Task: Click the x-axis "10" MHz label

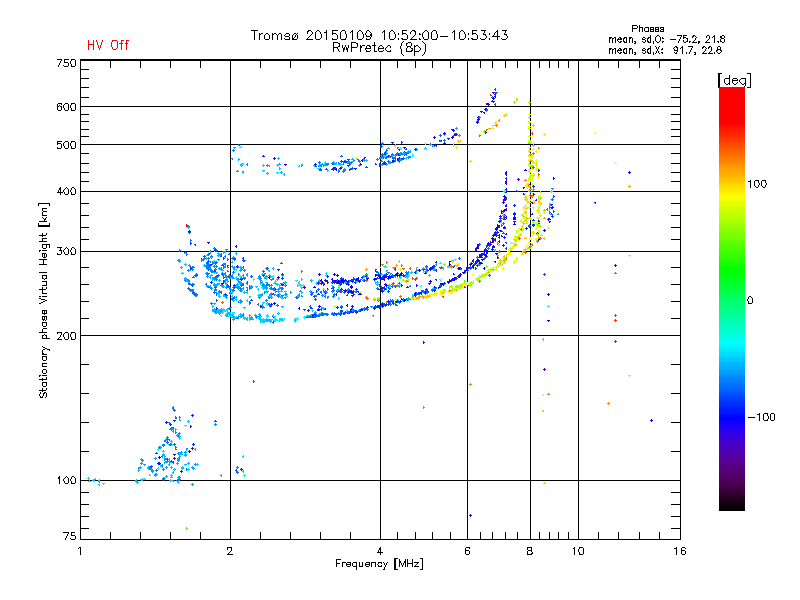Action: click(578, 551)
